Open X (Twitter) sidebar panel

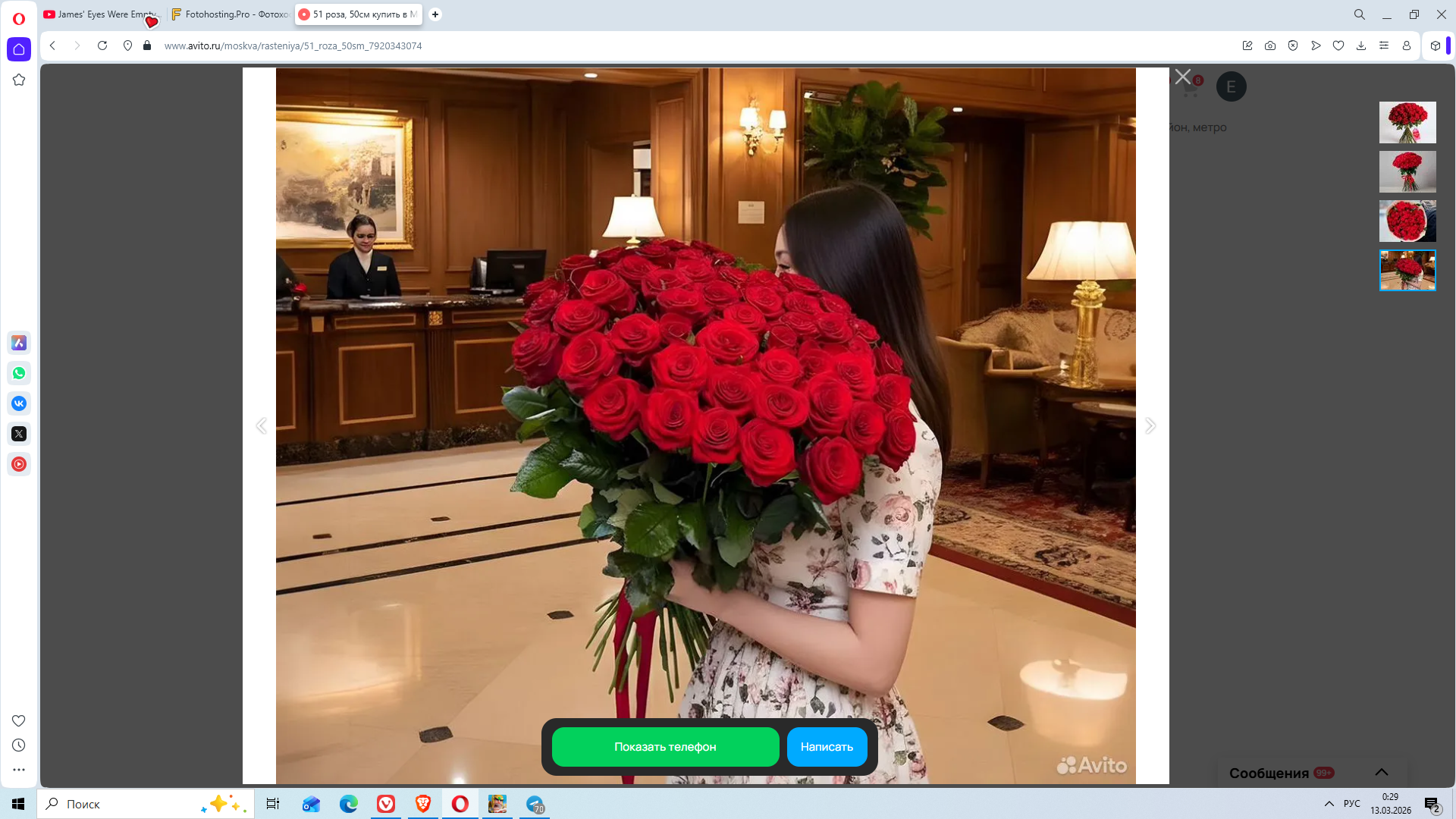pos(19,434)
